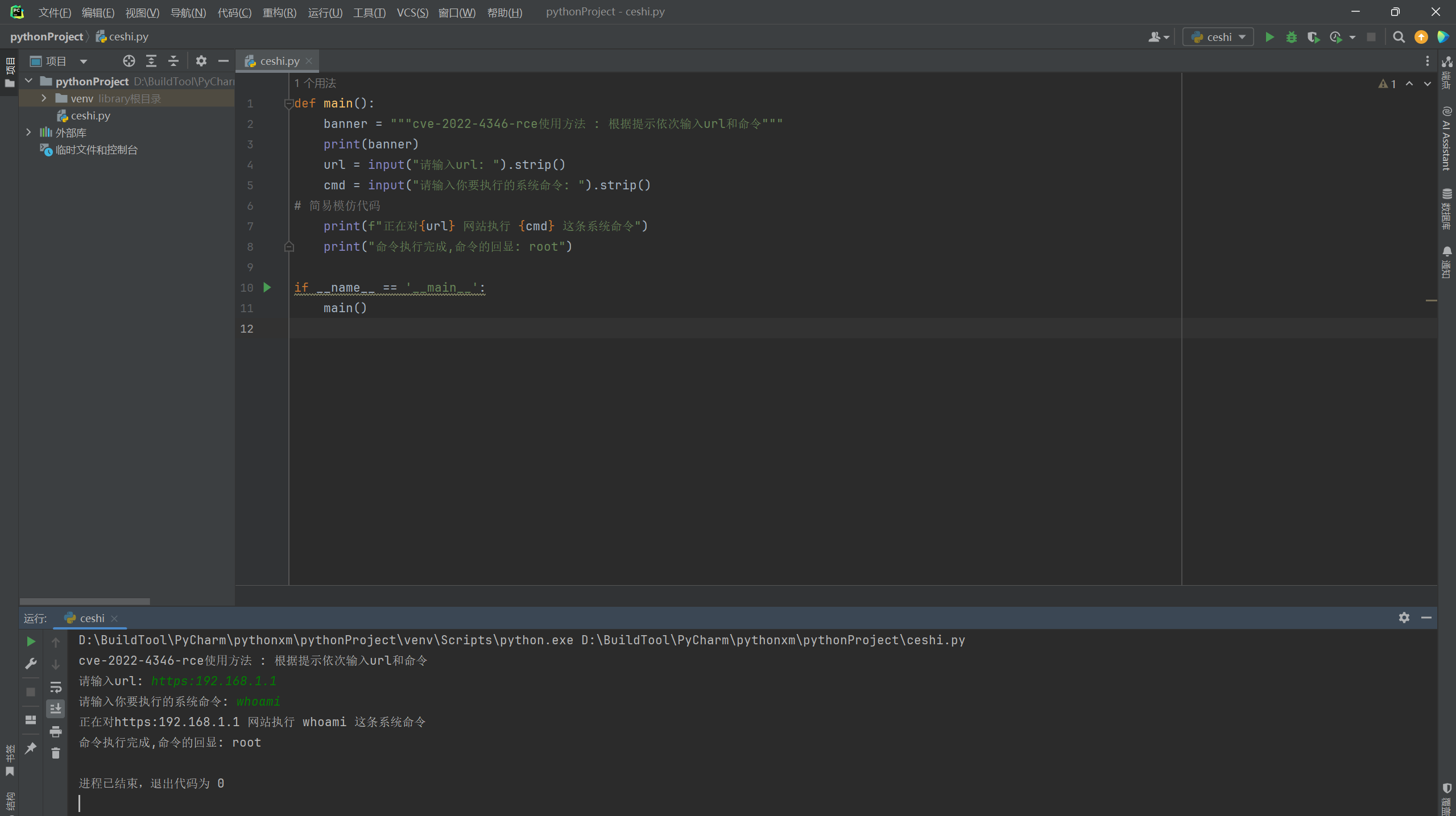Expand the 外部库 node
The height and width of the screenshot is (816, 1456).
(x=29, y=132)
